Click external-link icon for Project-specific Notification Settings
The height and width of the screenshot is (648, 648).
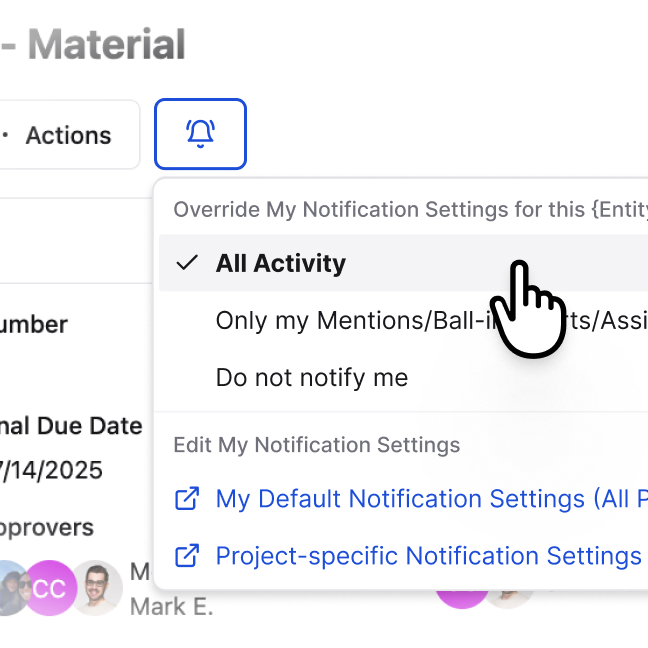(187, 555)
